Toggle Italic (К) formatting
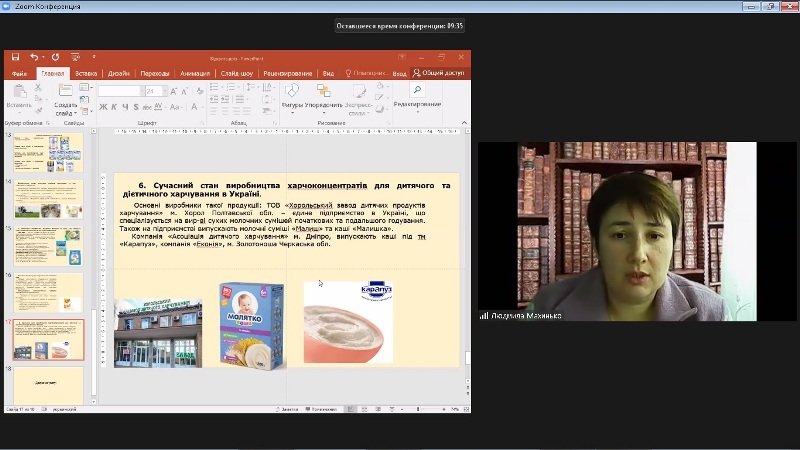This screenshot has width=800, height=450. (x=113, y=107)
